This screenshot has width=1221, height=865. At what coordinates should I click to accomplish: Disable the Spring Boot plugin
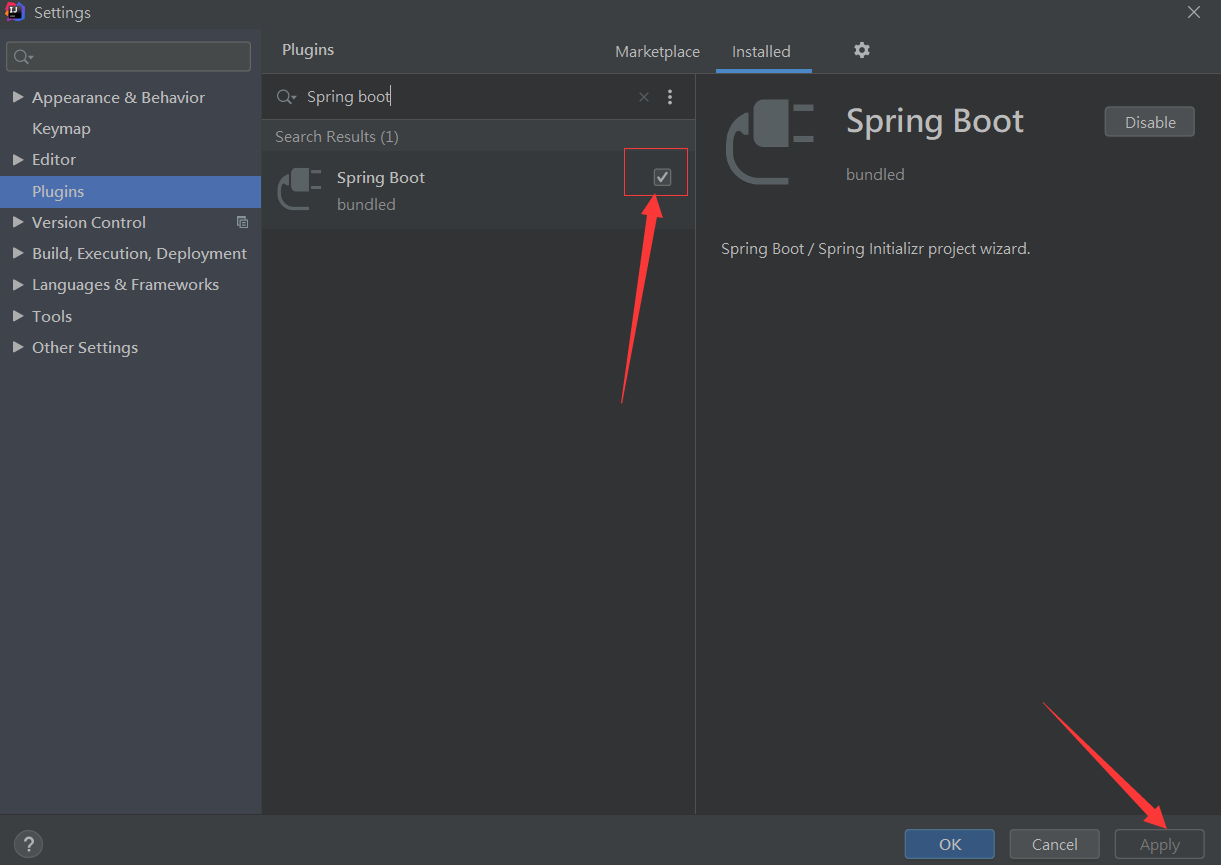pyautogui.click(x=1149, y=121)
